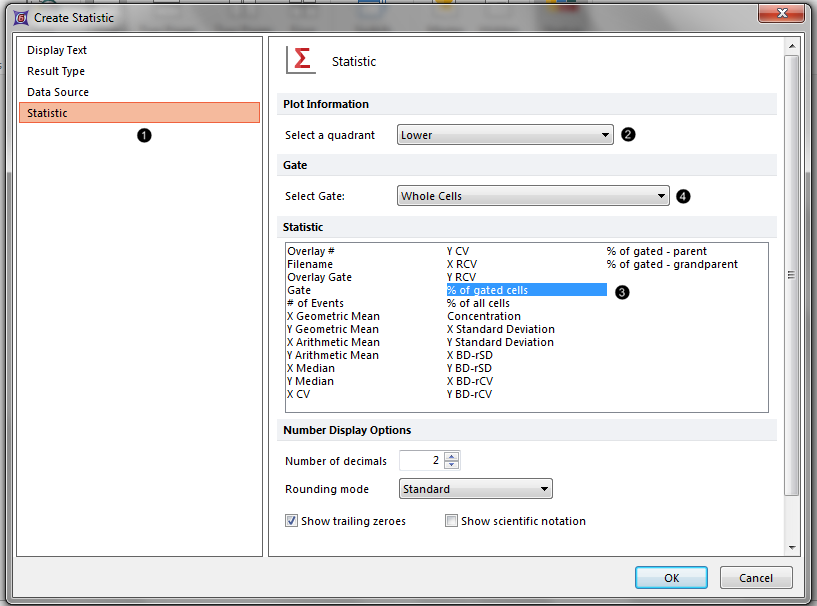
Task: Open the Data Source category
Action: 58,92
